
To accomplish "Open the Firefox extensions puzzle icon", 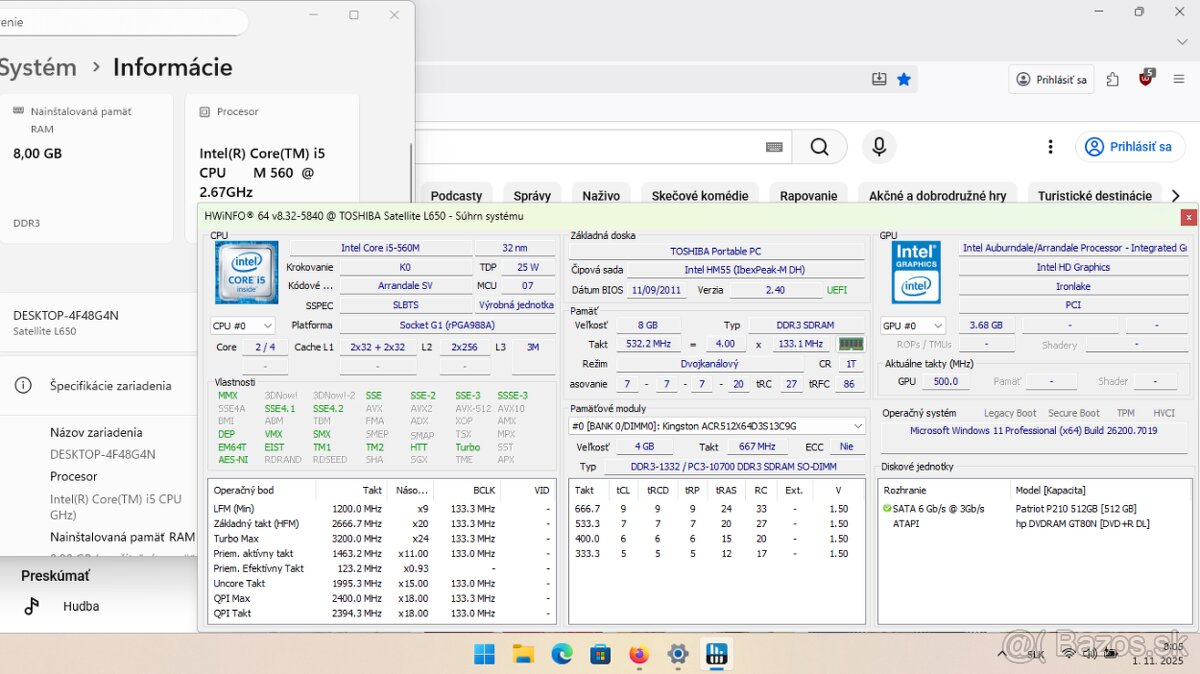I will pyautogui.click(x=1113, y=79).
